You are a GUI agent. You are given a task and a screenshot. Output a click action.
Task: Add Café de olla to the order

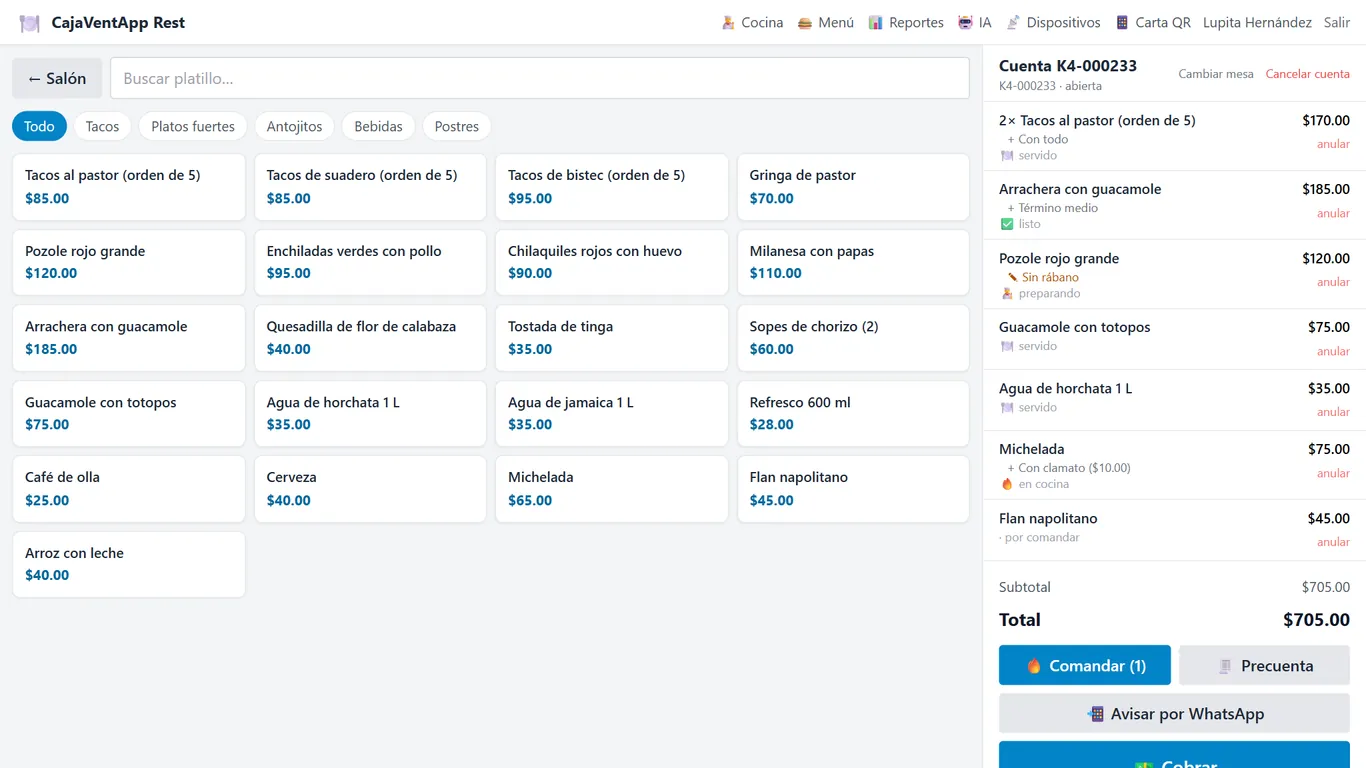[x=129, y=489]
